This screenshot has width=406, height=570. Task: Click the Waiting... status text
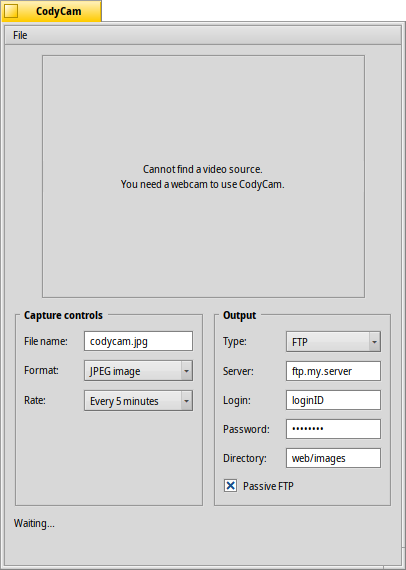pyautogui.click(x=34, y=523)
